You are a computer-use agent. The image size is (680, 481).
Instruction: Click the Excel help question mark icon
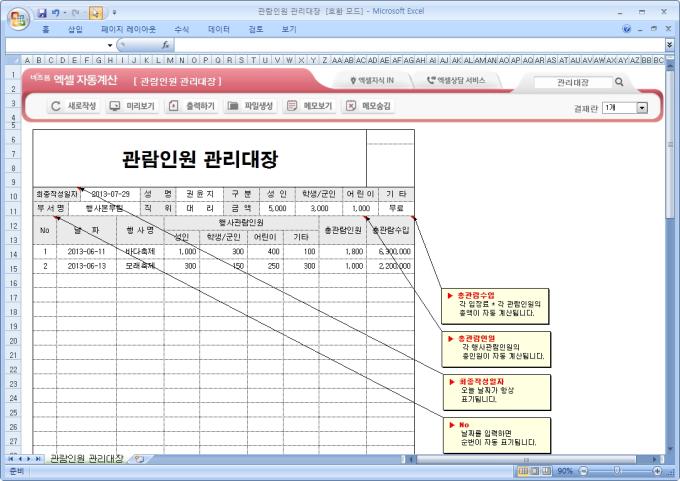(626, 29)
